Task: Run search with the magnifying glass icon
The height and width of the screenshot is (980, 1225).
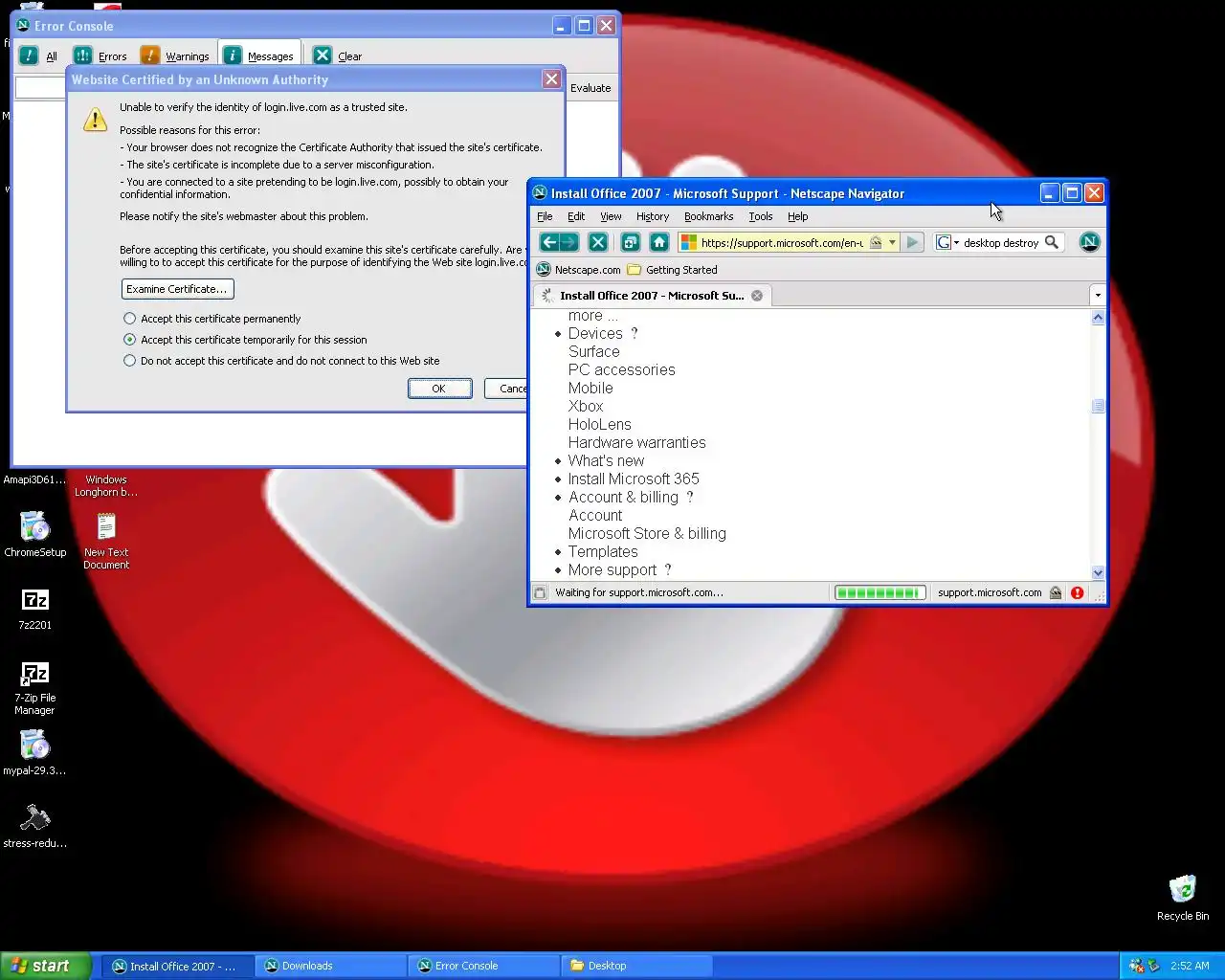Action: point(1051,242)
